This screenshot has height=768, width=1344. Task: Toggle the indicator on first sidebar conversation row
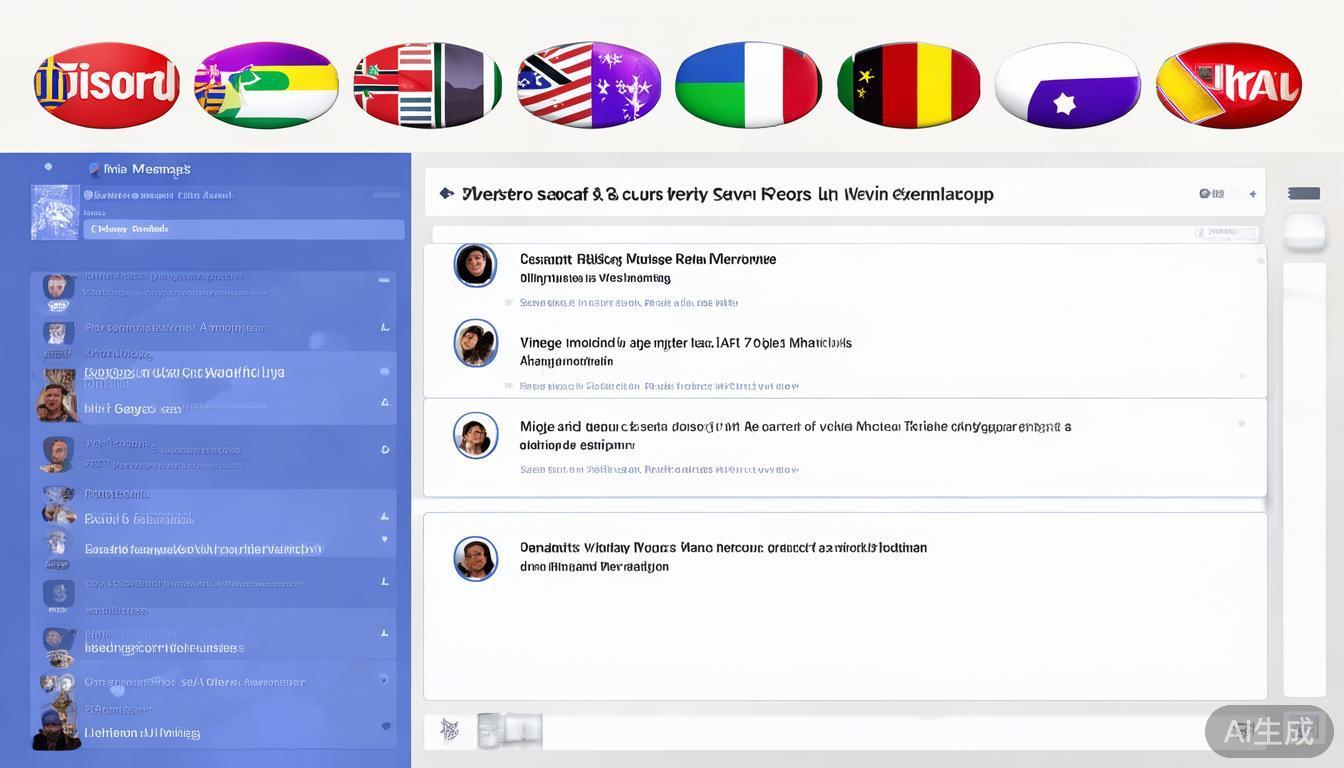[x=384, y=281]
